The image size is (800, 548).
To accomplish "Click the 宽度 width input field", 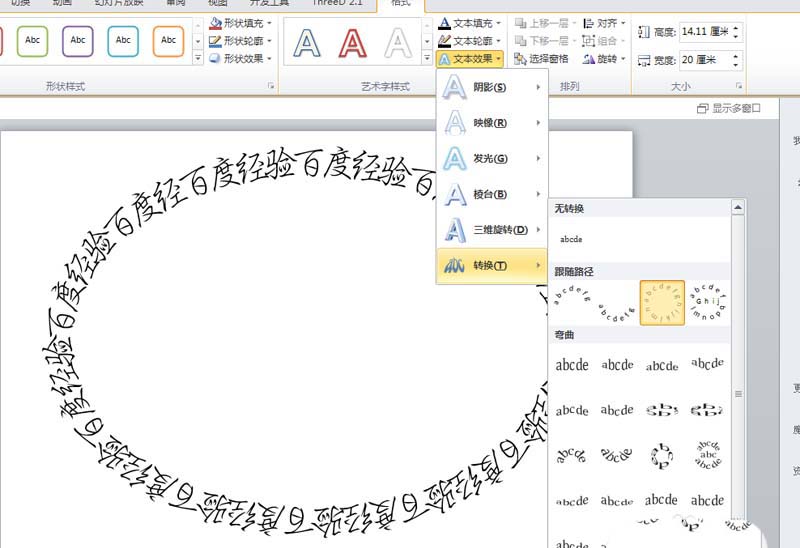I will [x=706, y=60].
